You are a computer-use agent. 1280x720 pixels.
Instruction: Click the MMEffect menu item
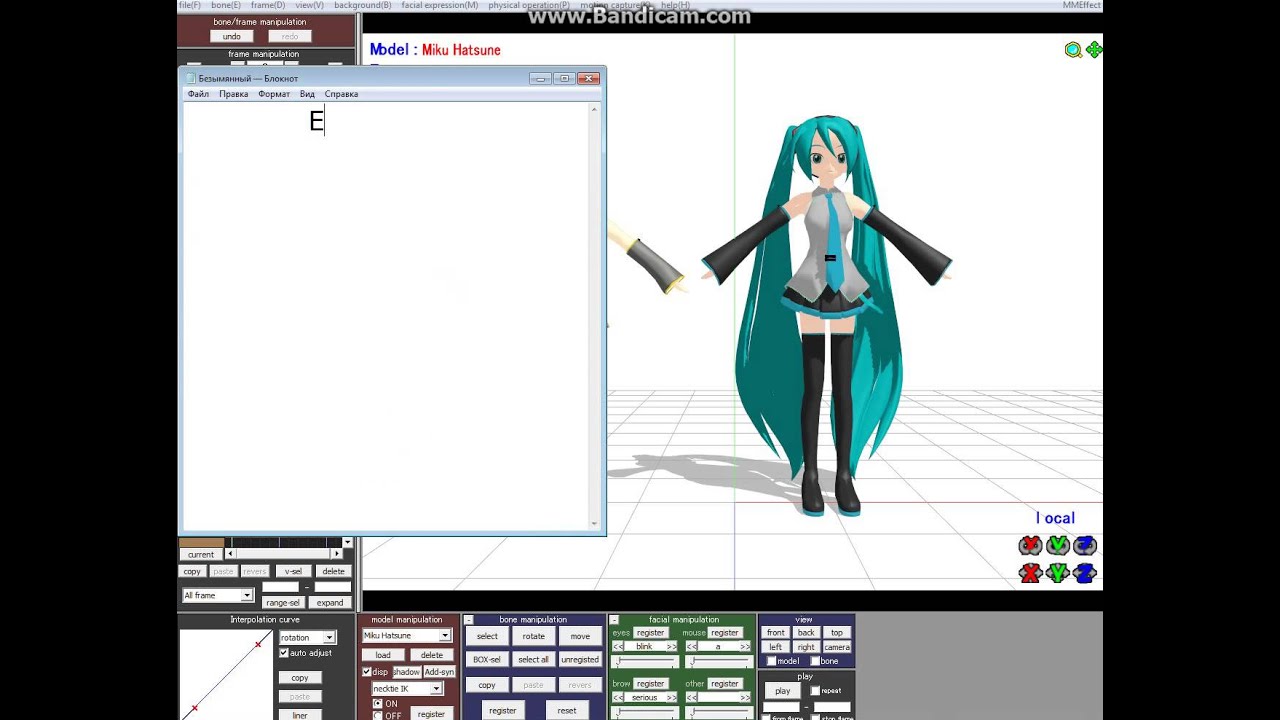[1081, 5]
